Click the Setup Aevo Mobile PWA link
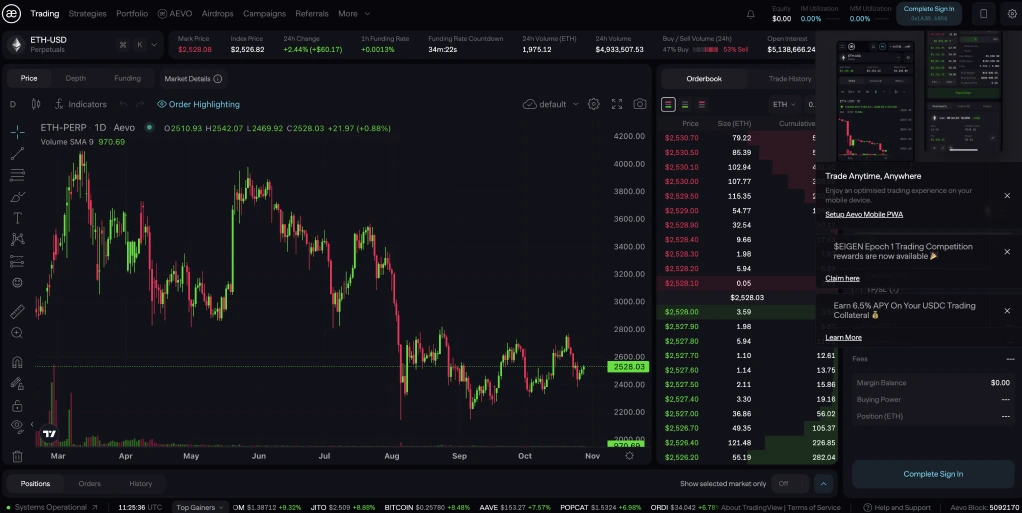Screen dimensions: 1022x513 pyautogui.click(x=864, y=214)
